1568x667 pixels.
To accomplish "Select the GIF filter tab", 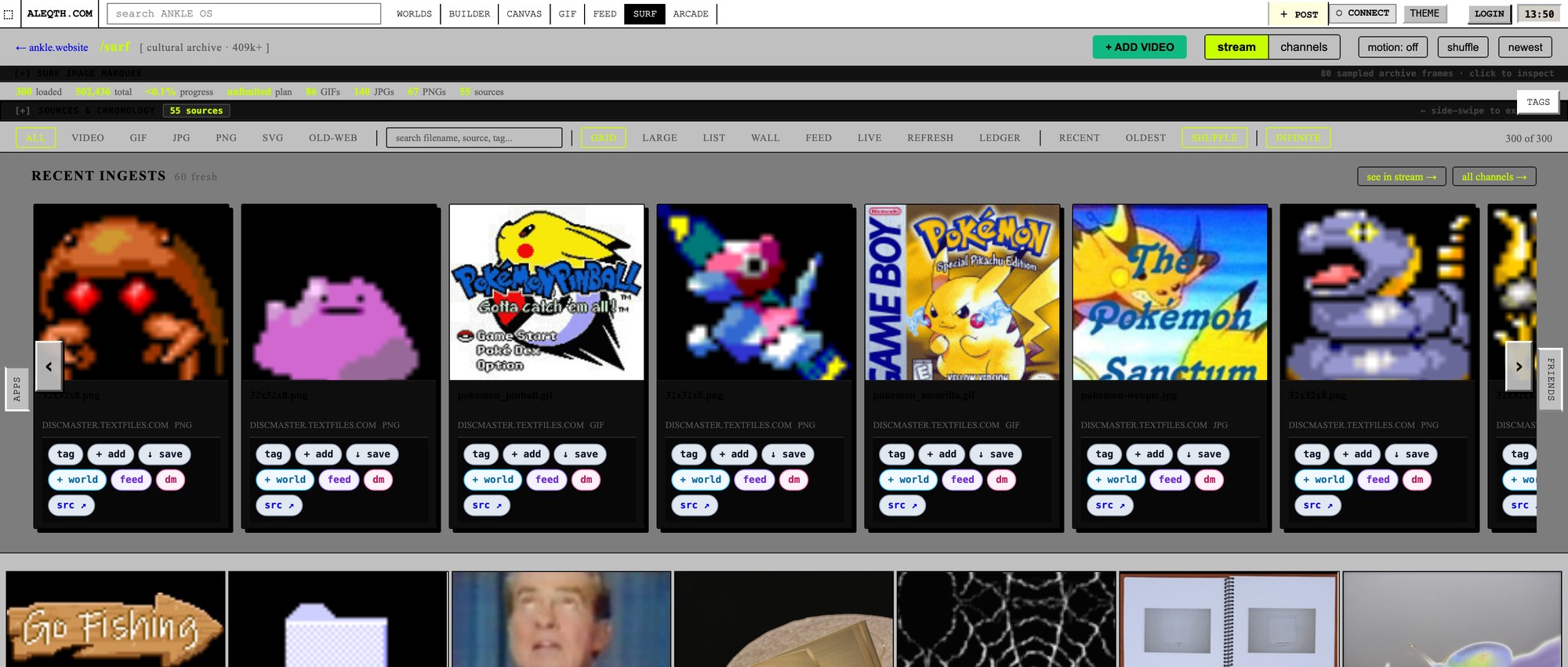I will tap(138, 138).
